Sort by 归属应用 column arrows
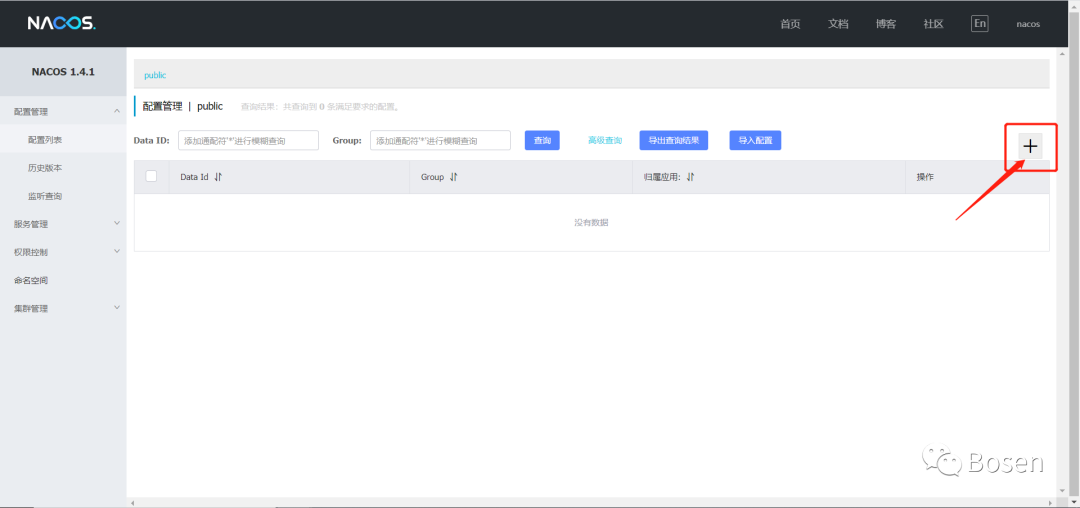Screen dimensions: 1080x508 click(x=690, y=177)
